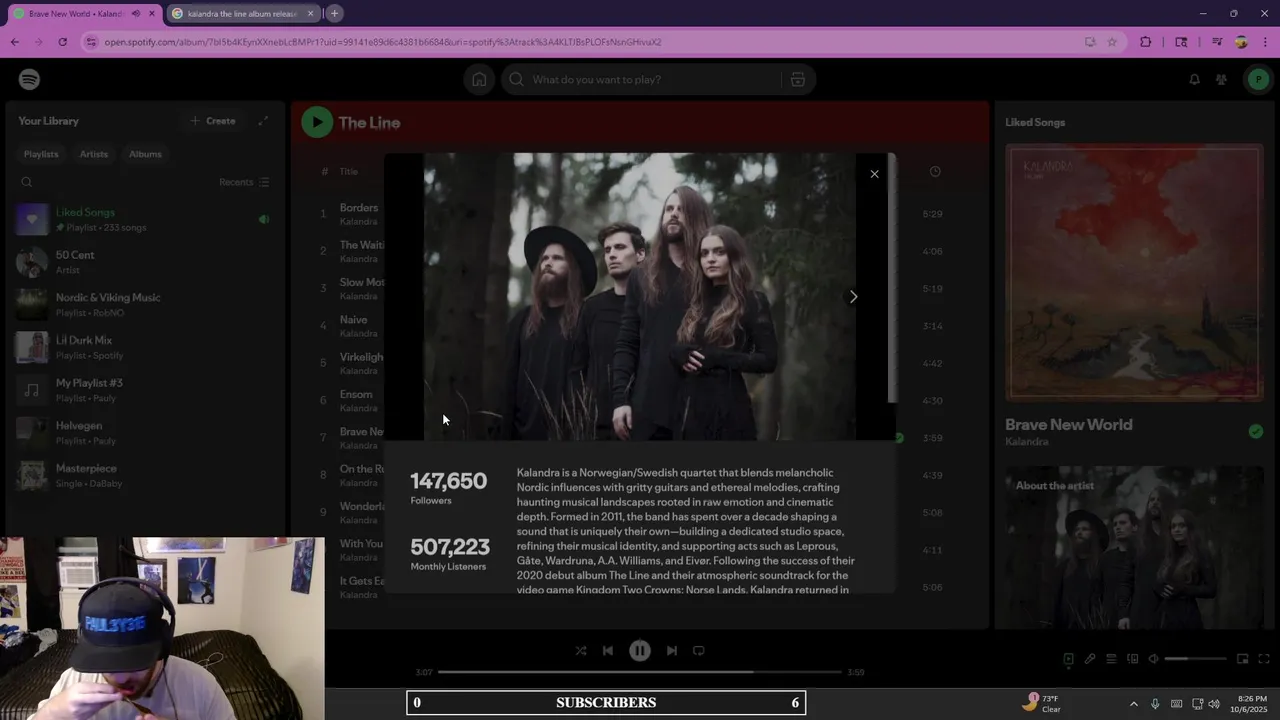Bookmark this page with star icon
Screen dimensions: 1280x720
click(1111, 42)
